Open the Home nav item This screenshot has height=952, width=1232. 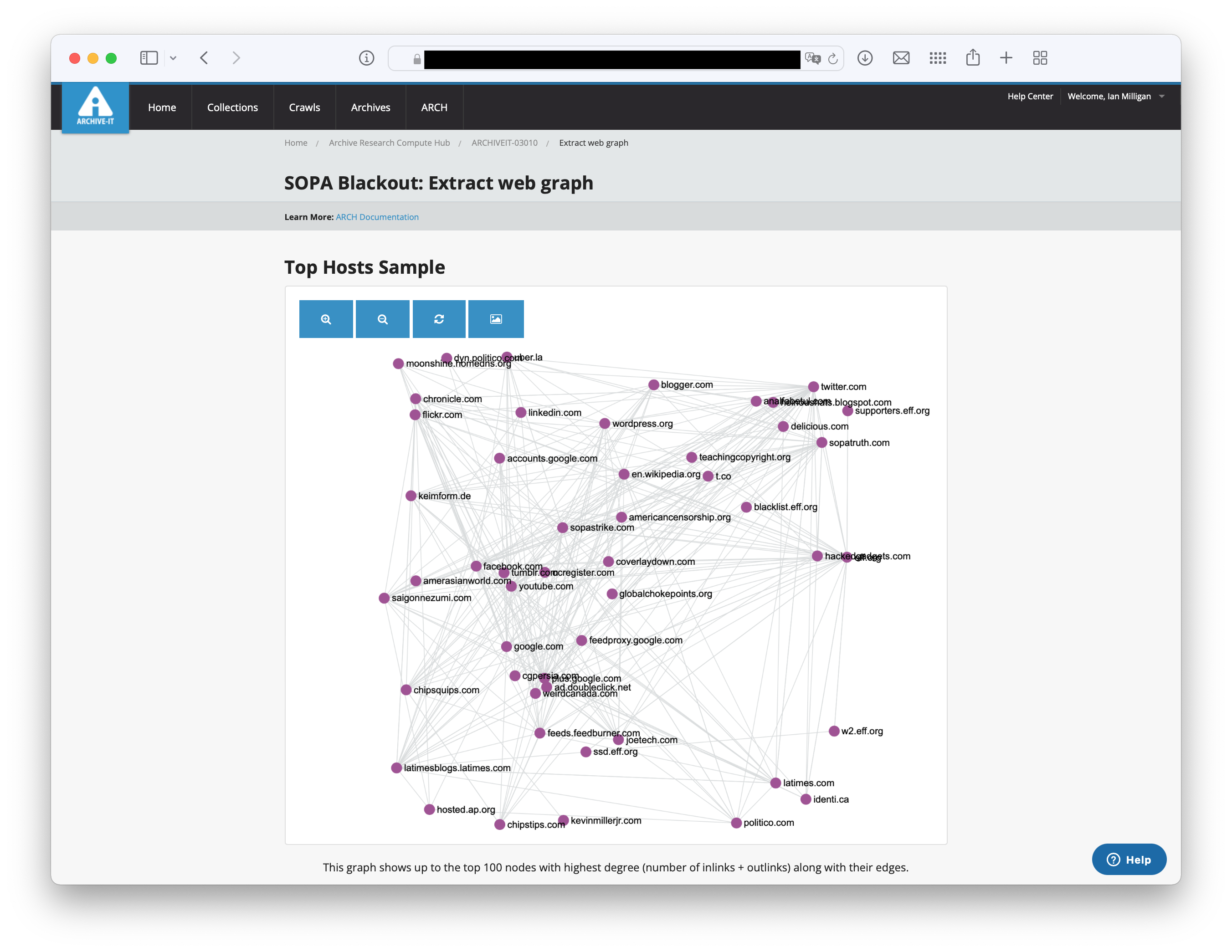(162, 107)
